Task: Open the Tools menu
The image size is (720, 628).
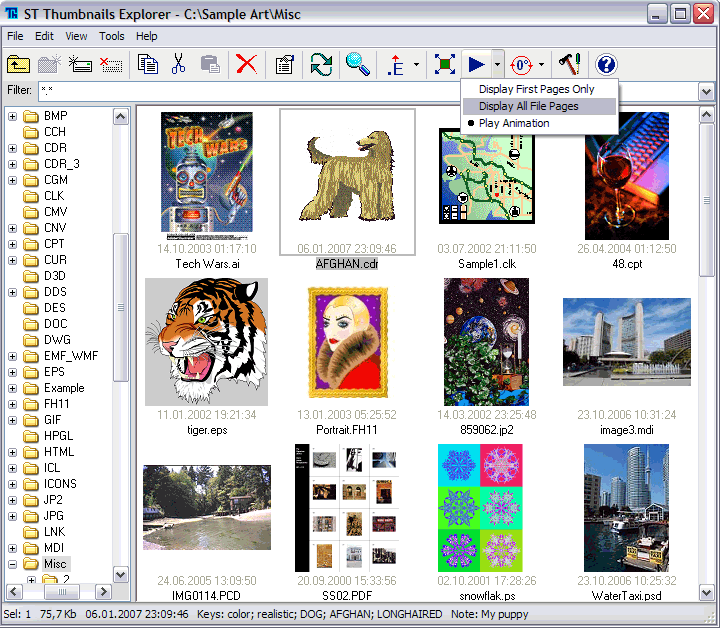Action: click(x=112, y=36)
